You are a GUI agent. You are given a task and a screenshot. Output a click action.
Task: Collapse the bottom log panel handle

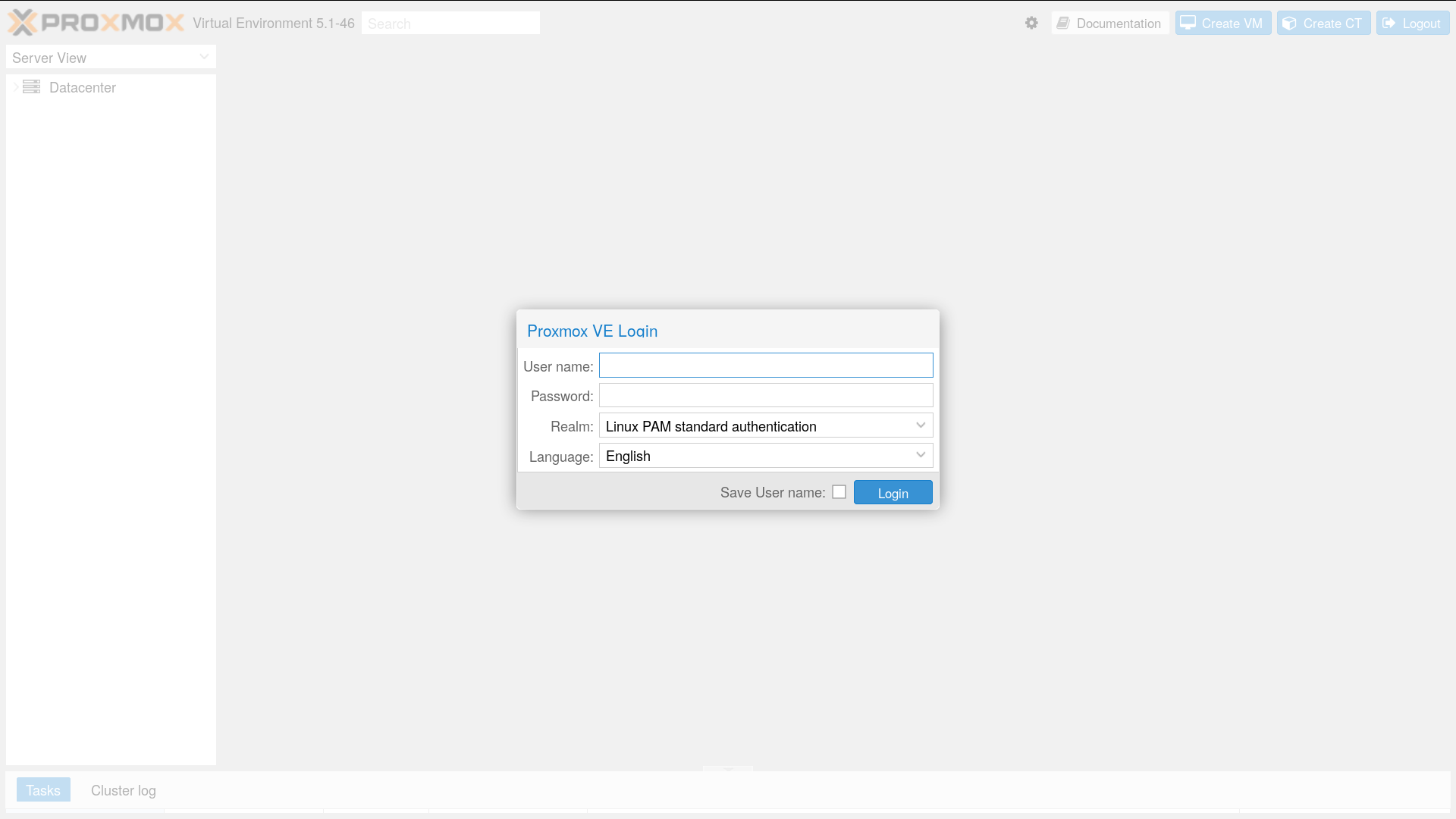click(x=728, y=768)
